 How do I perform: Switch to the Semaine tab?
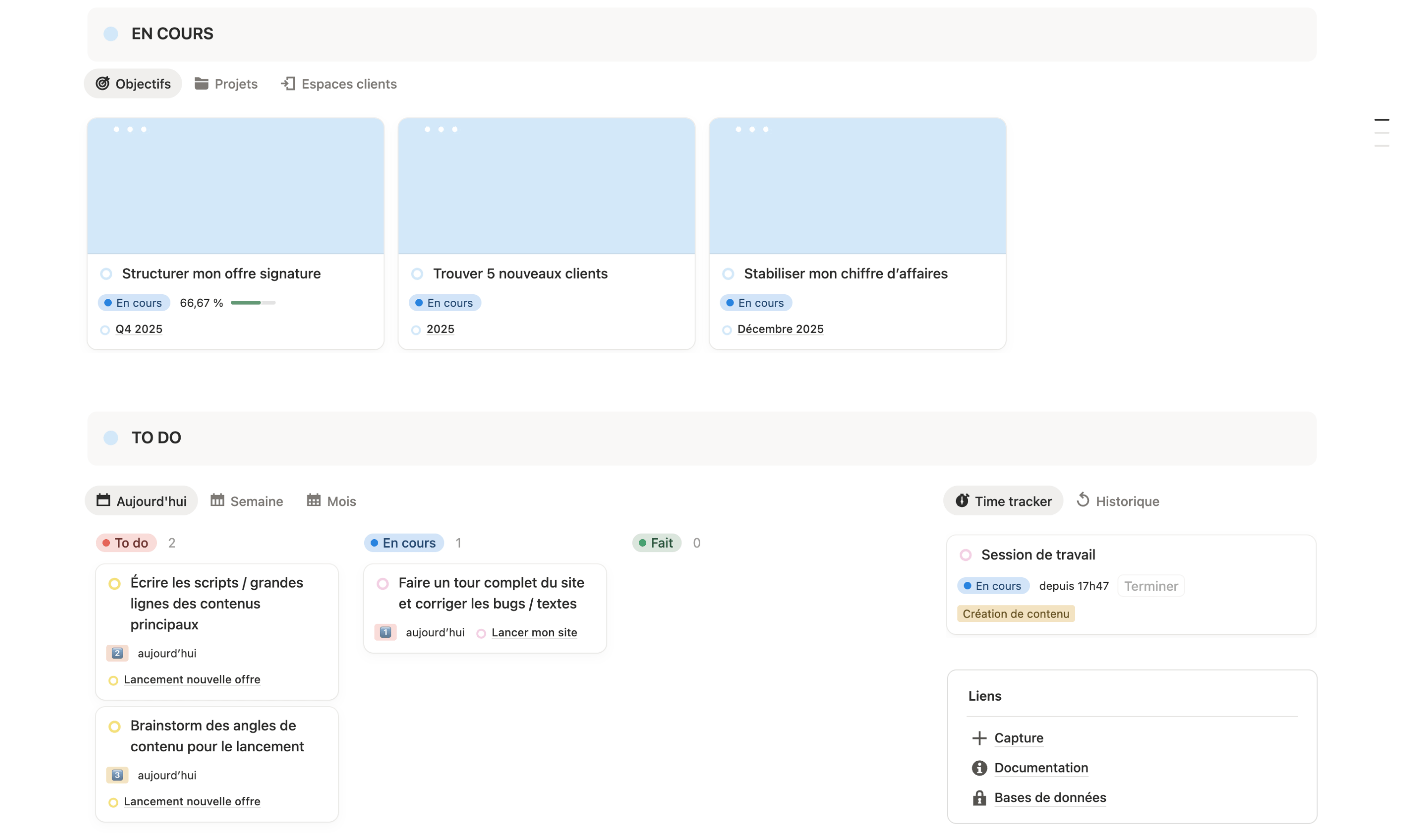pos(246,501)
